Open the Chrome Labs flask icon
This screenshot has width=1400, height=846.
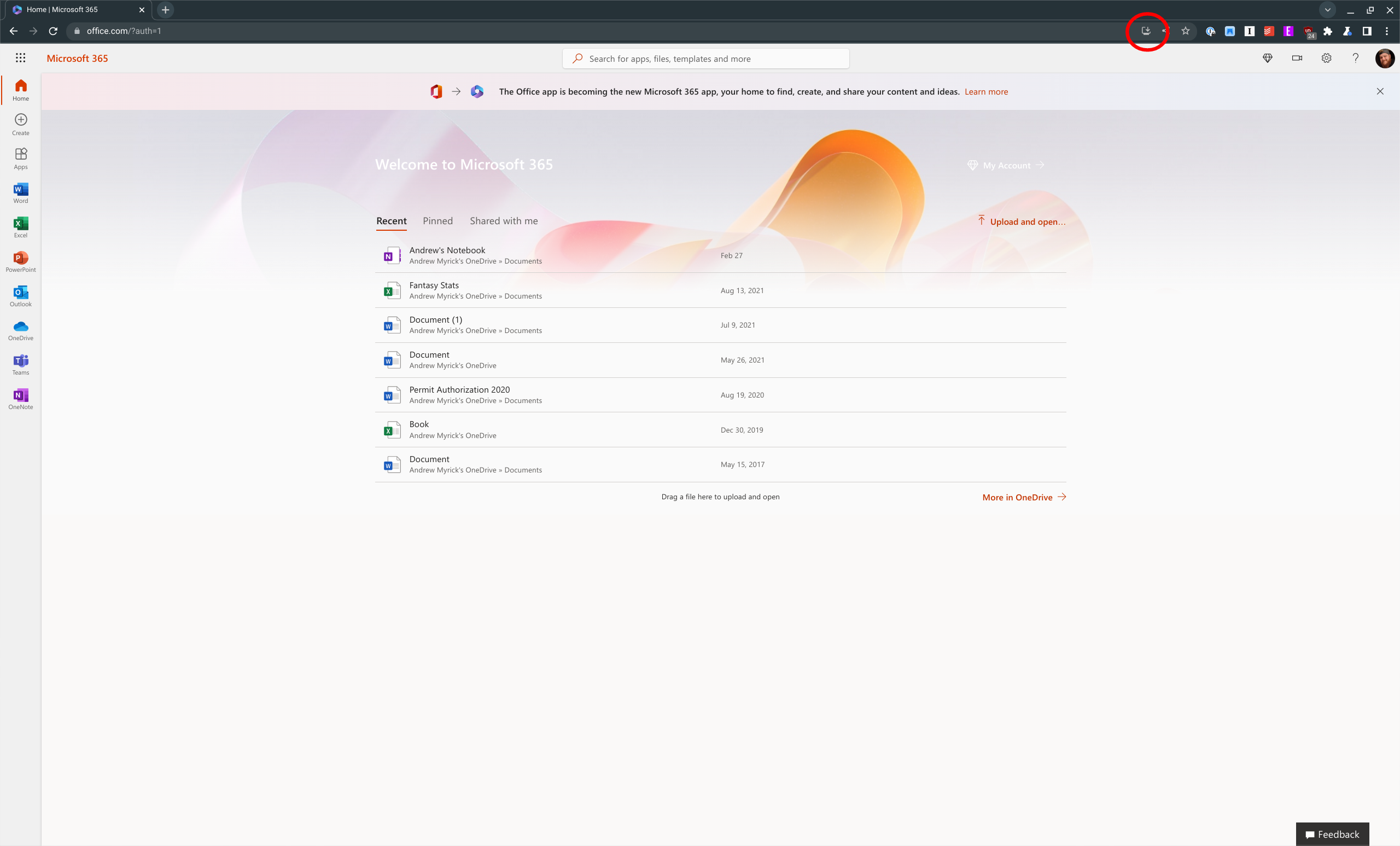tap(1347, 31)
